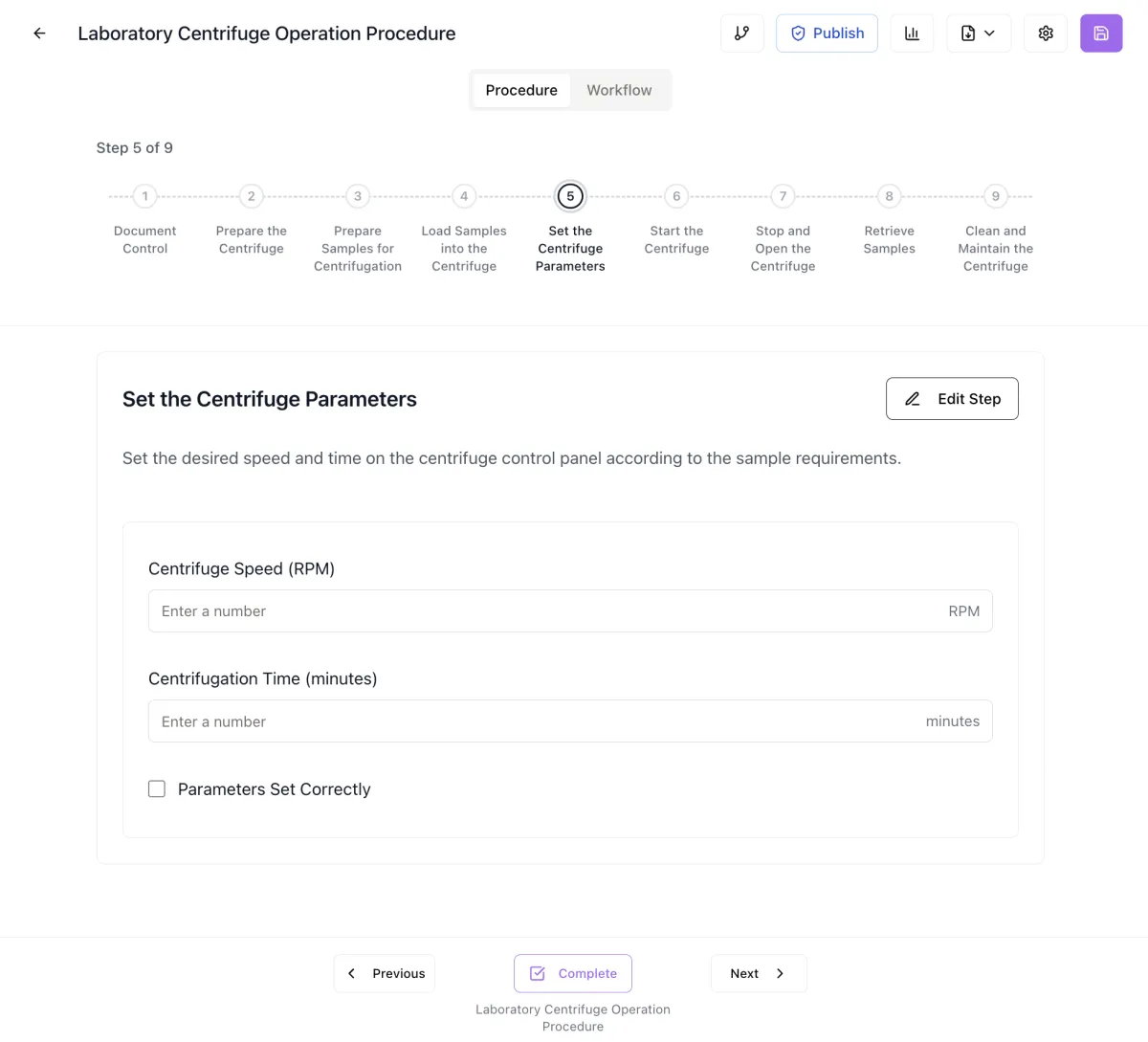The height and width of the screenshot is (1042, 1148).
Task: Jump to step 1 Document Control
Action: [x=145, y=196]
